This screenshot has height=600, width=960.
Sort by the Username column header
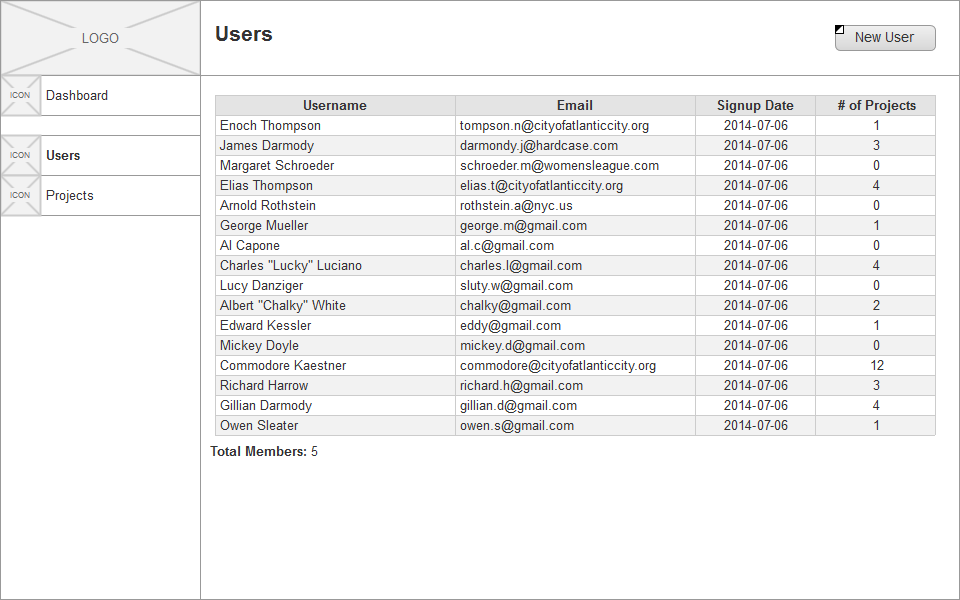point(335,105)
